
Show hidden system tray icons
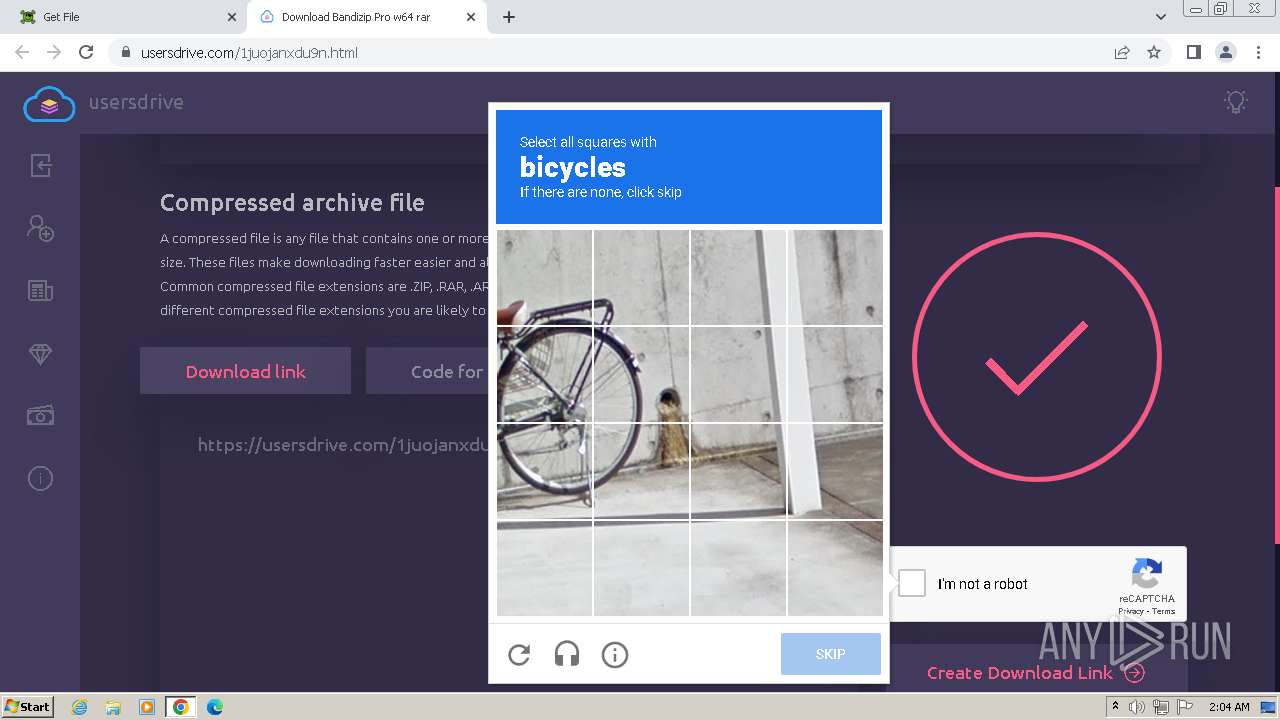pos(1115,706)
